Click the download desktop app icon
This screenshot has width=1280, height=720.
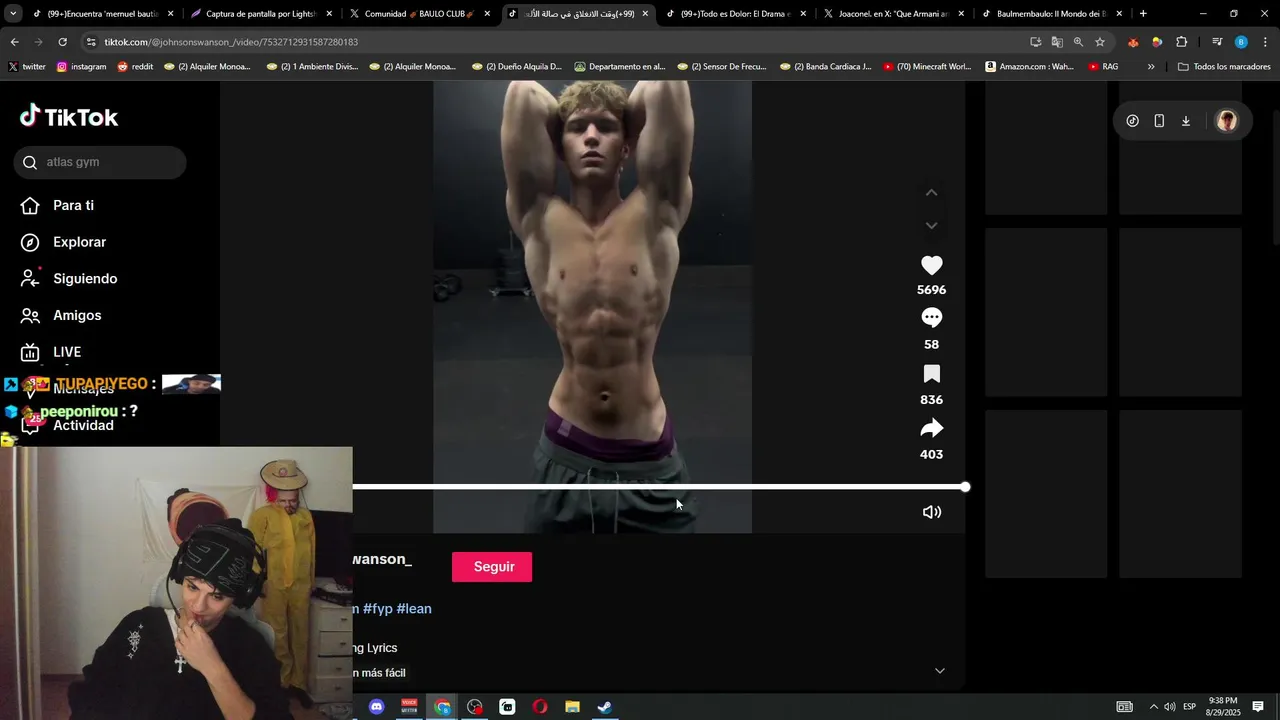[1186, 121]
